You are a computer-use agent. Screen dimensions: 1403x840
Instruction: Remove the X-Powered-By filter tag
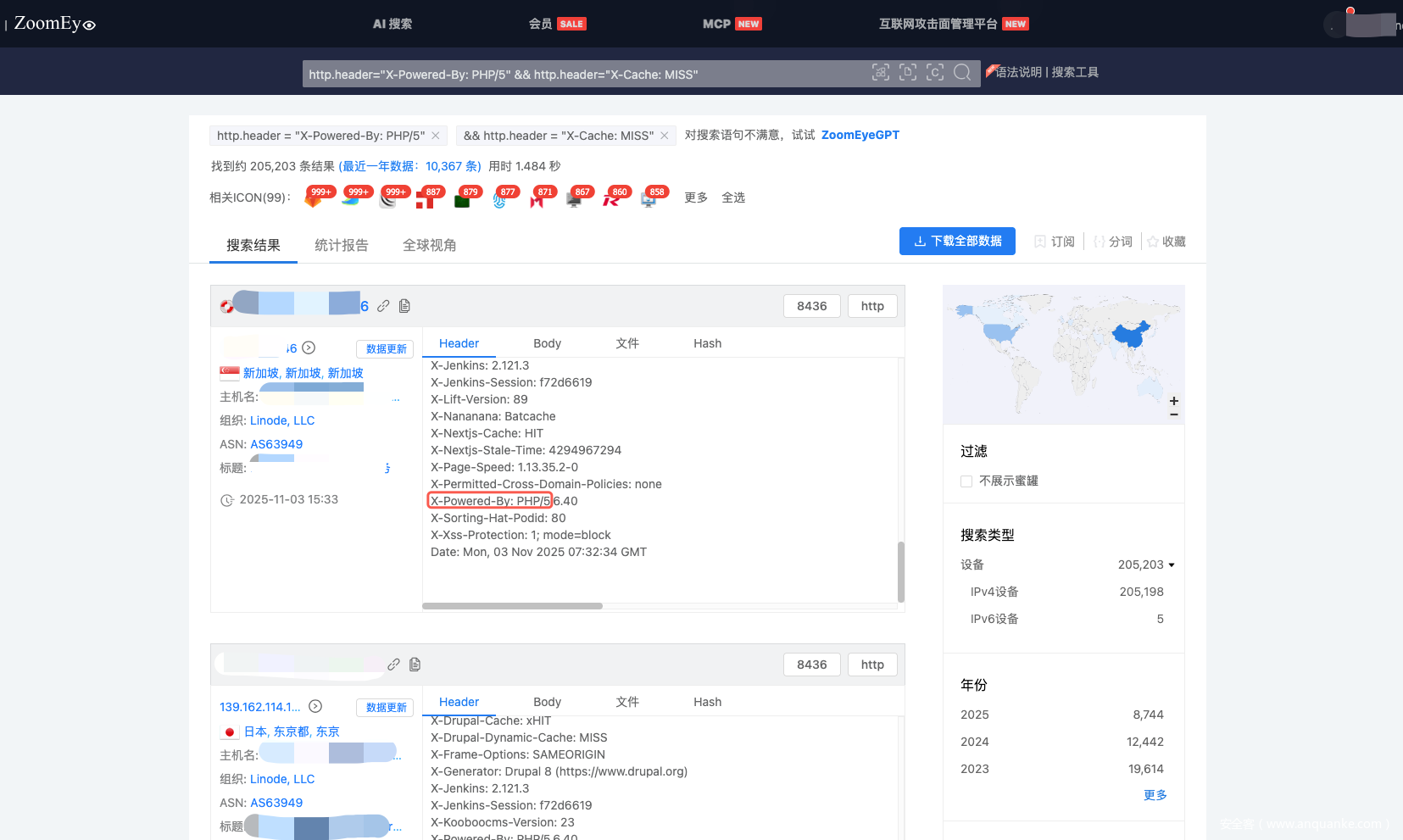436,136
